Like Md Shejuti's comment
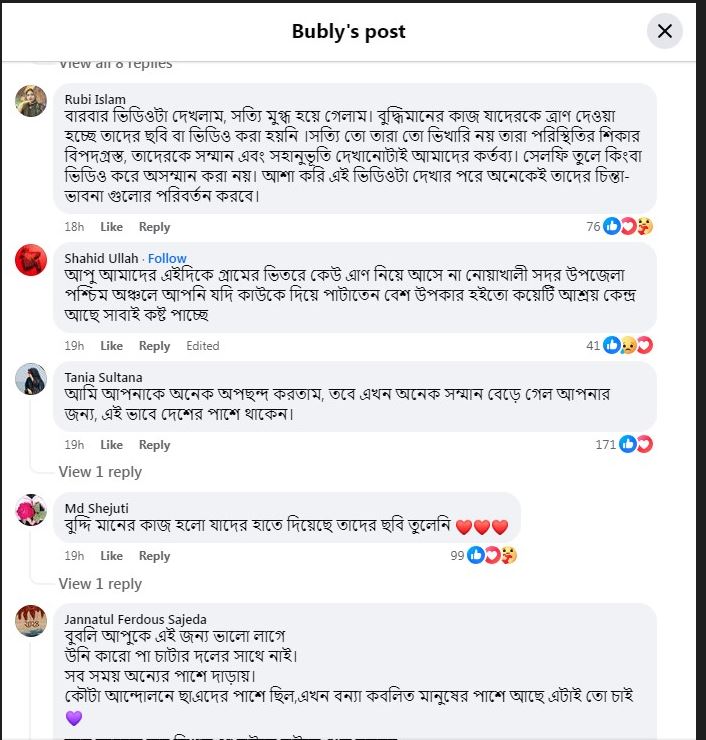This screenshot has height=740, width=706. 111,556
